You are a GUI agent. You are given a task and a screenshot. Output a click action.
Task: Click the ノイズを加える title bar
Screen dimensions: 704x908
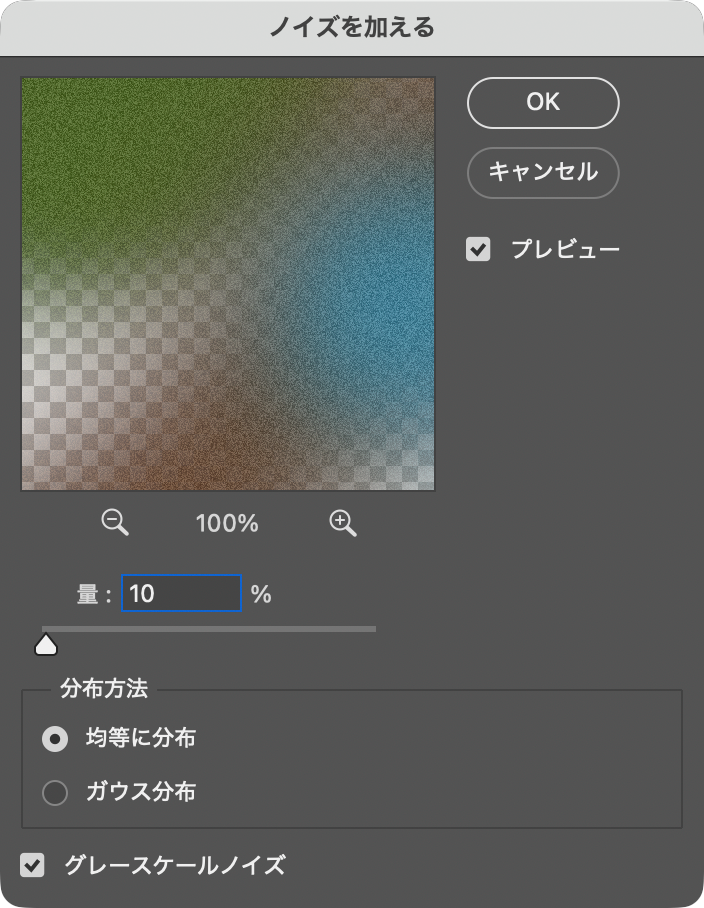(352, 27)
